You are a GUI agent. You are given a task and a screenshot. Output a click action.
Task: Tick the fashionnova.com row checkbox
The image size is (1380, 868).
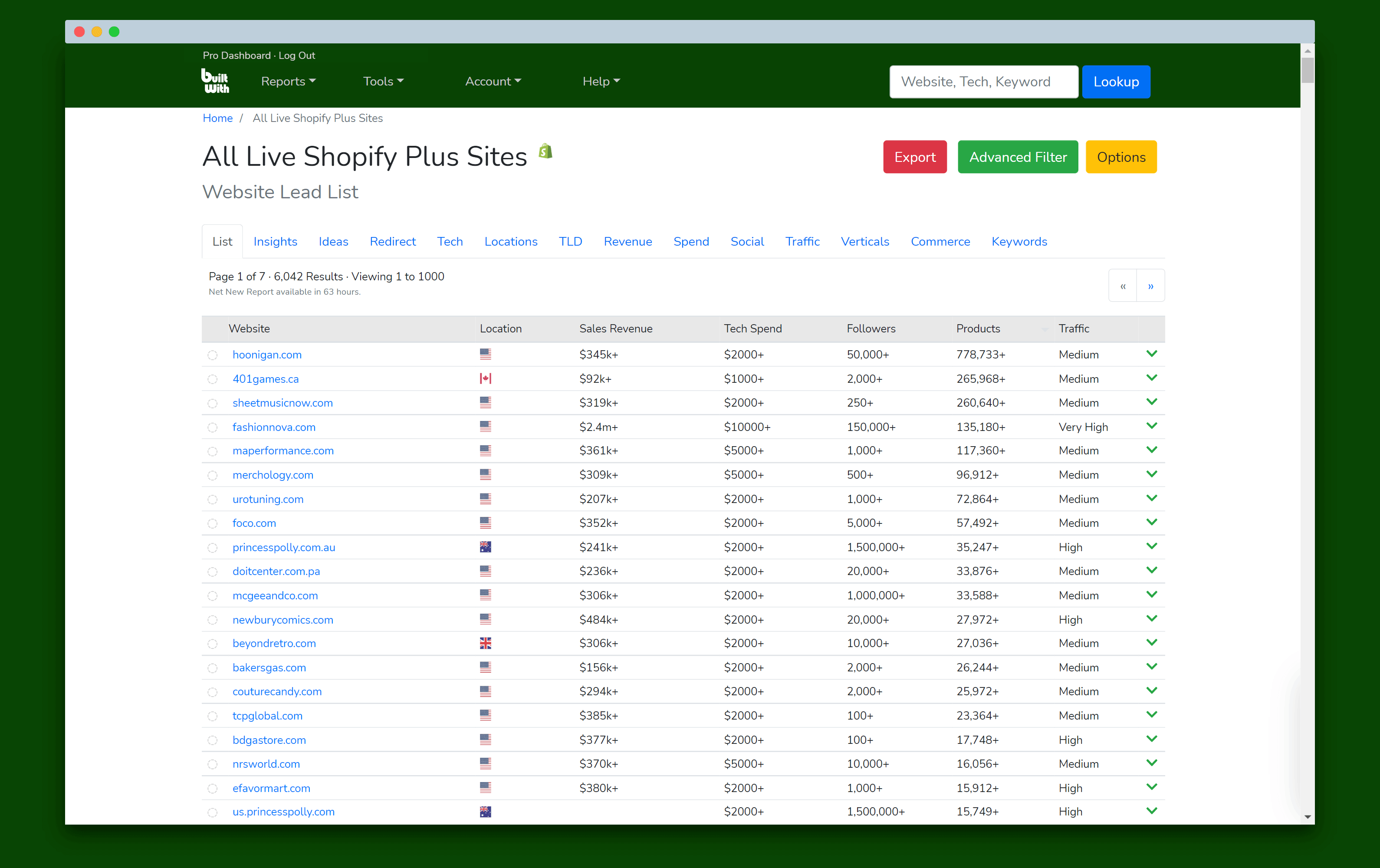click(x=213, y=427)
